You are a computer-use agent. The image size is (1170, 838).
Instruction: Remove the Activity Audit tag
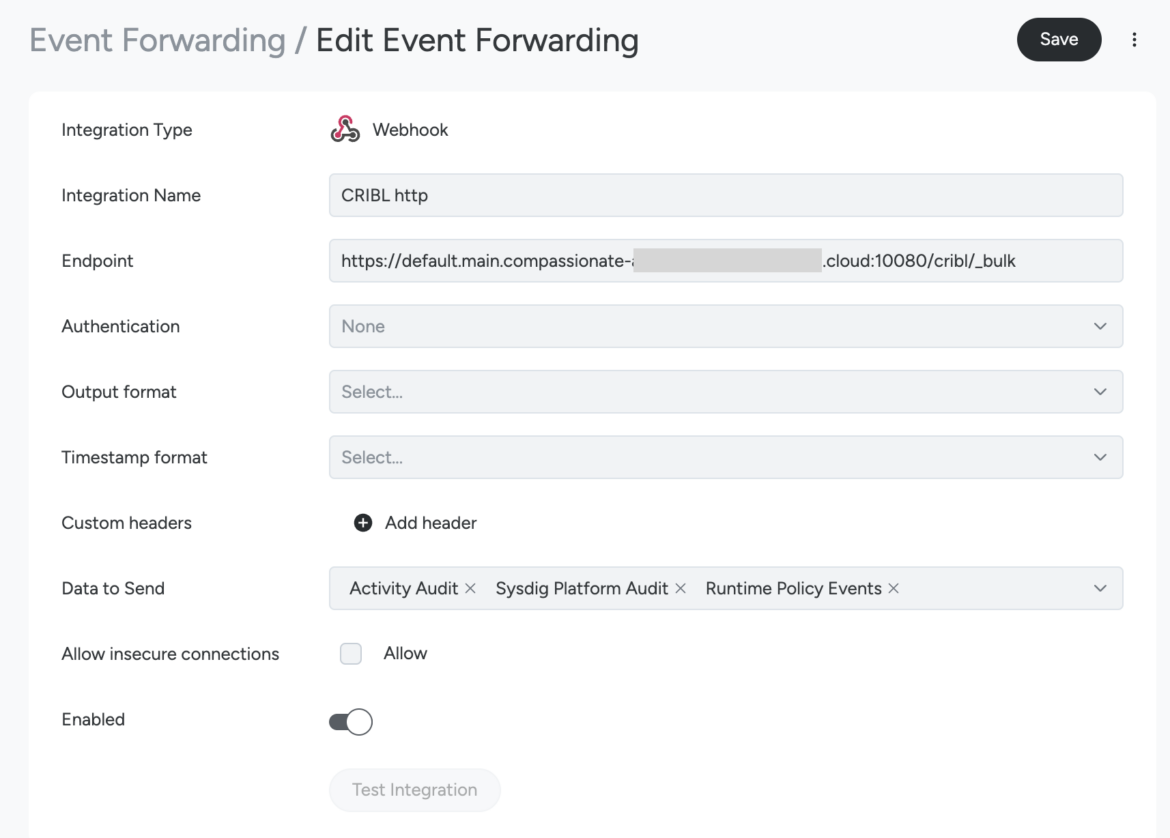(x=470, y=589)
